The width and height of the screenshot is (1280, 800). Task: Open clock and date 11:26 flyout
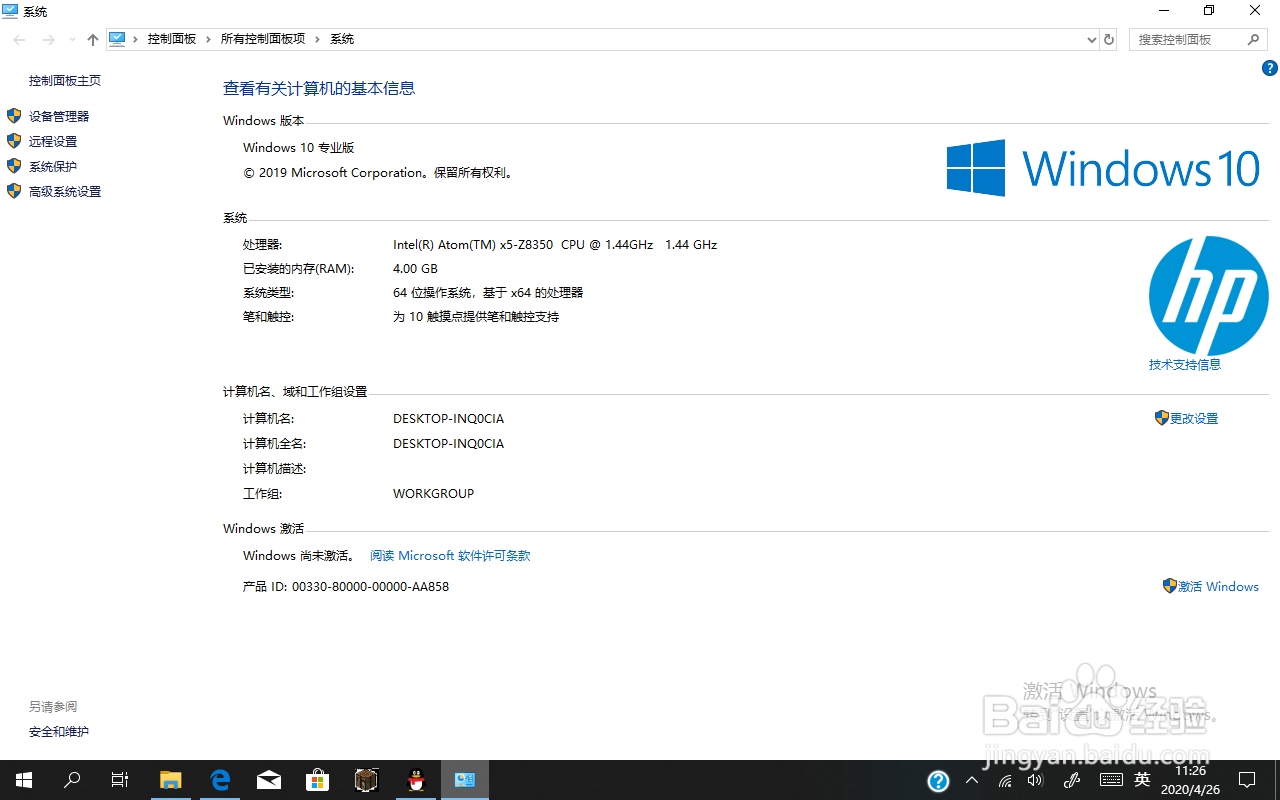1190,780
